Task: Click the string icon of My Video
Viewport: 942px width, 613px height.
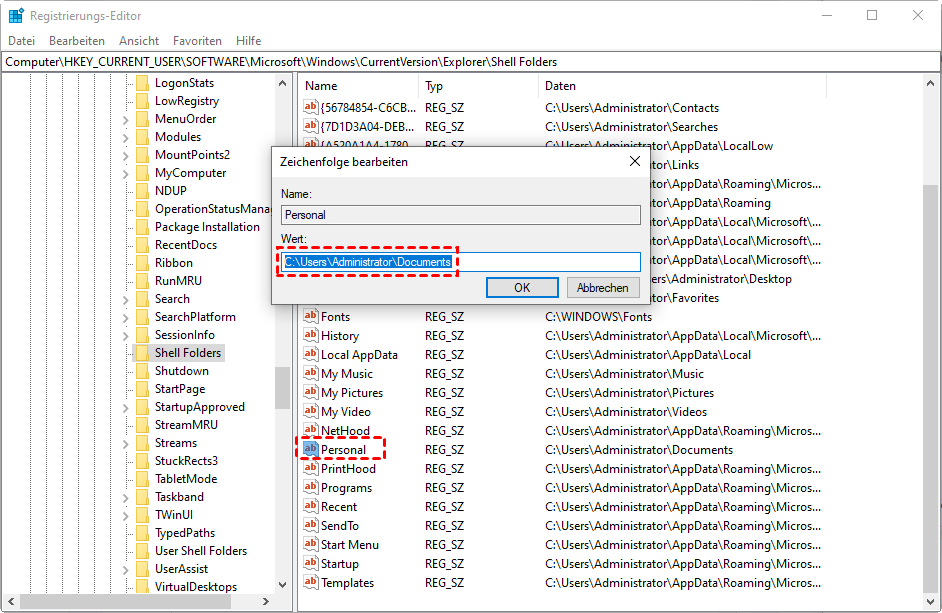Action: click(311, 412)
